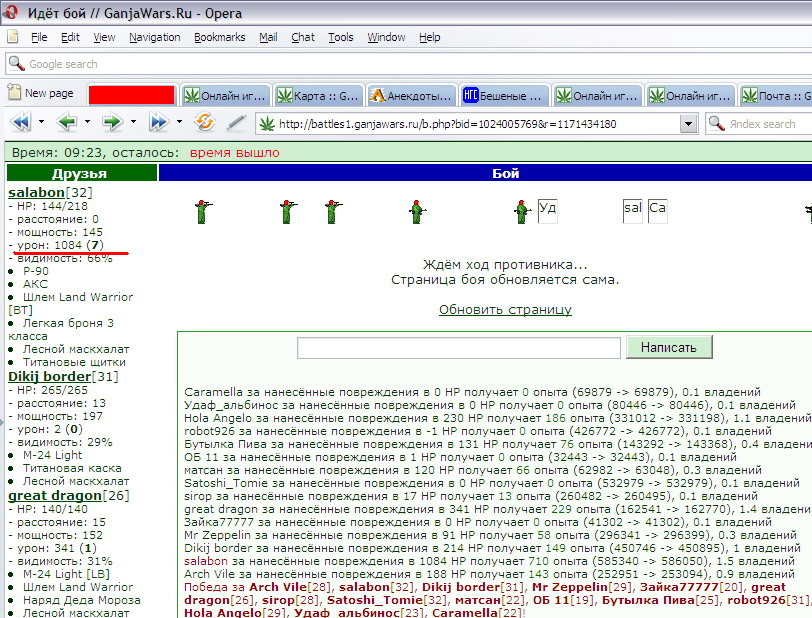Click the sal player marker box
This screenshot has width=812, height=618.
click(632, 211)
